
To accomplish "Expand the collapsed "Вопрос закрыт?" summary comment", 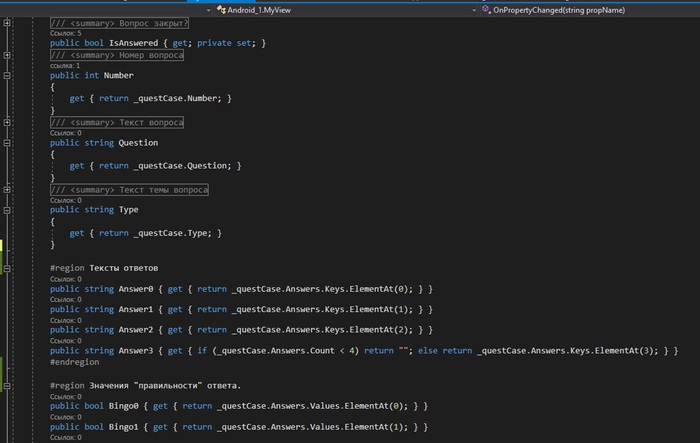I will tap(7, 22).
